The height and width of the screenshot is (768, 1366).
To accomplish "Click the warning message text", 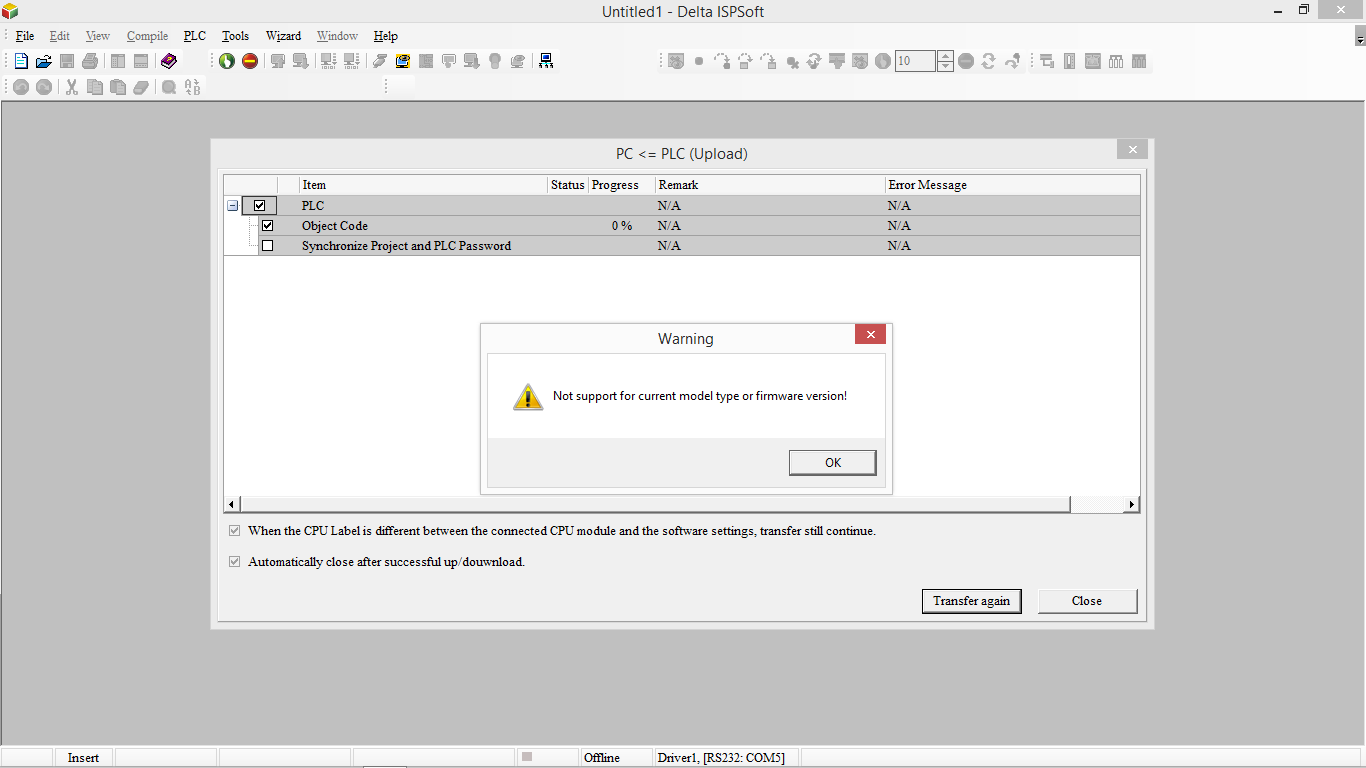I will tap(700, 396).
